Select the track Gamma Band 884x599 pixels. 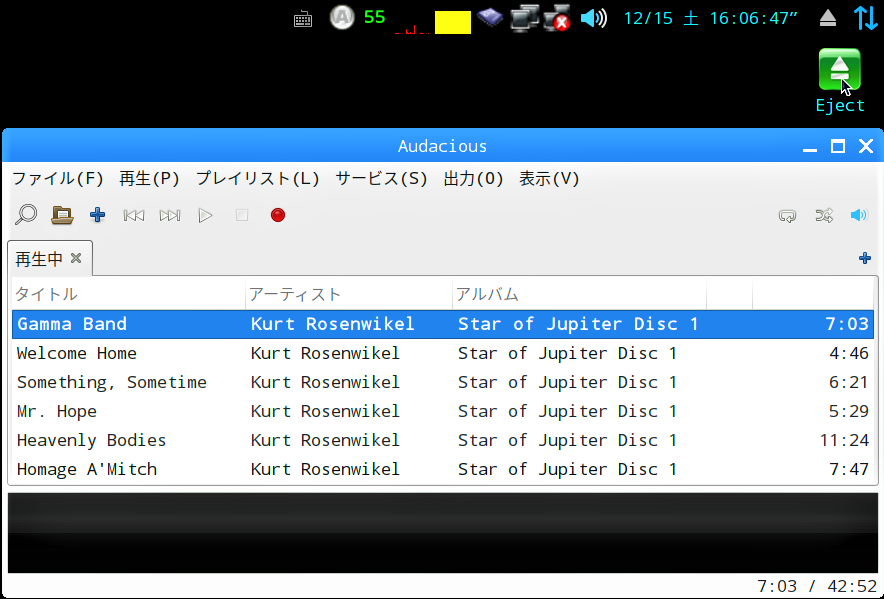click(443, 324)
